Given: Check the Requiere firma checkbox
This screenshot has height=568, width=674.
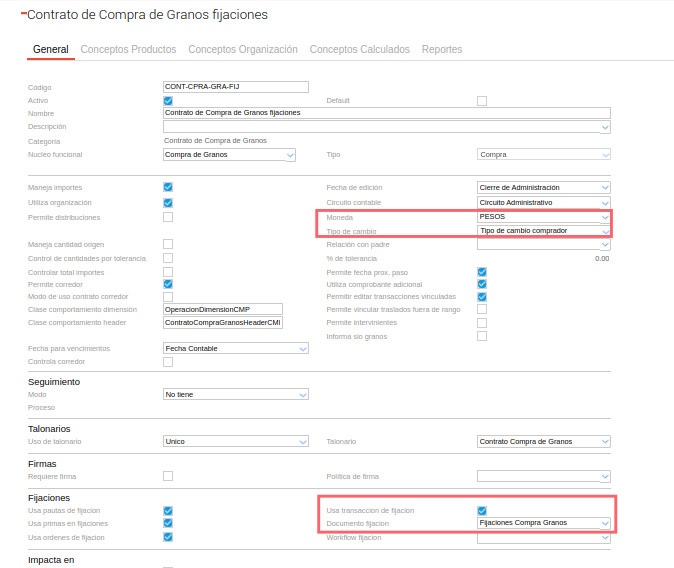Looking at the screenshot, I should tap(168, 476).
